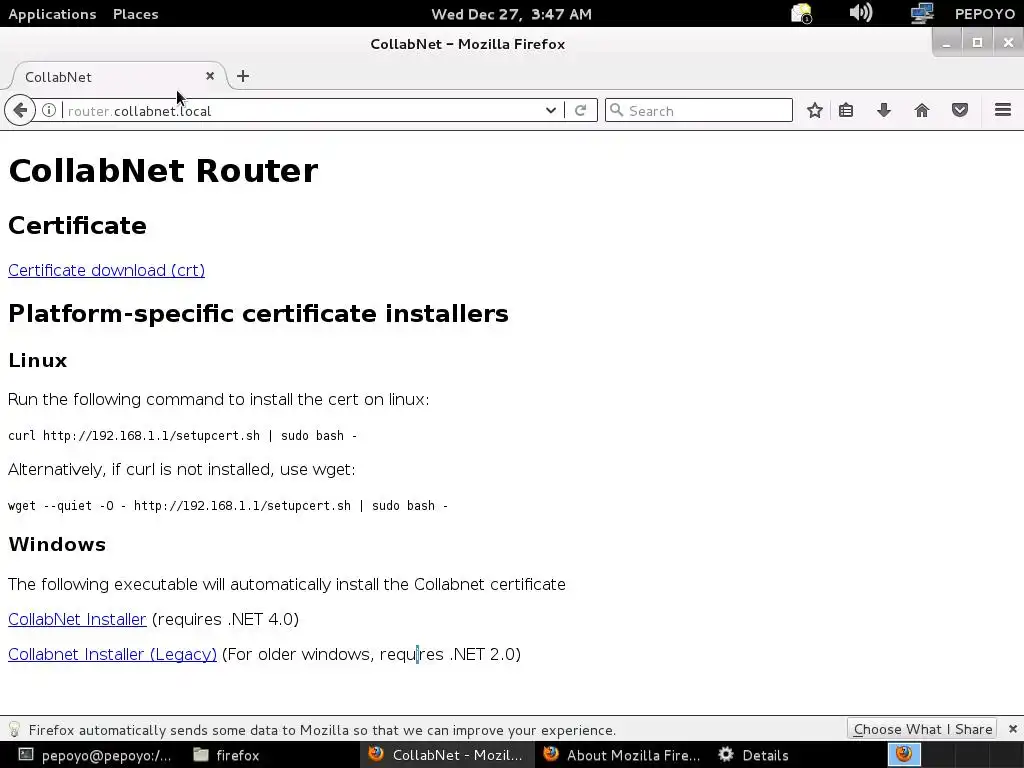Viewport: 1024px width, 768px height.
Task: Select CollabNet - Mozilla taskbar entry
Action: [x=447, y=755]
